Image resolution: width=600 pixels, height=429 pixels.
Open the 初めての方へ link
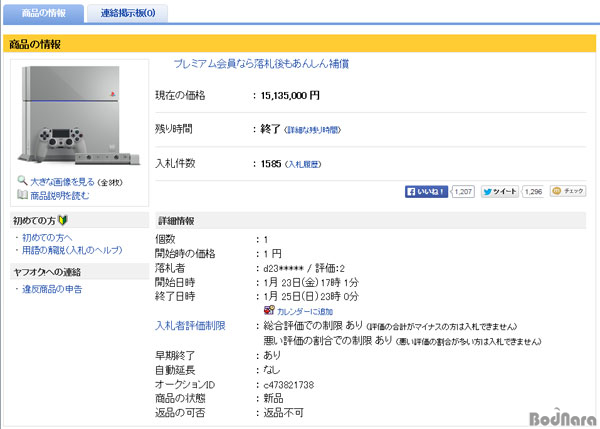(47, 238)
